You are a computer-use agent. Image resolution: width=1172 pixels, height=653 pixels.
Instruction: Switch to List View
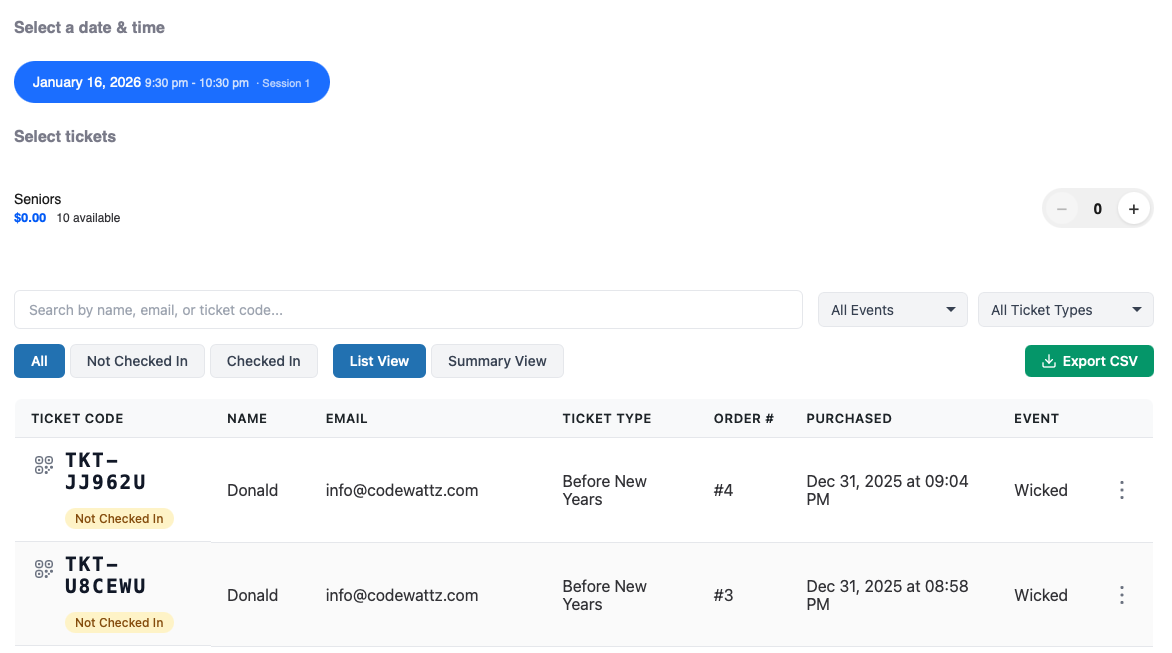coord(379,361)
